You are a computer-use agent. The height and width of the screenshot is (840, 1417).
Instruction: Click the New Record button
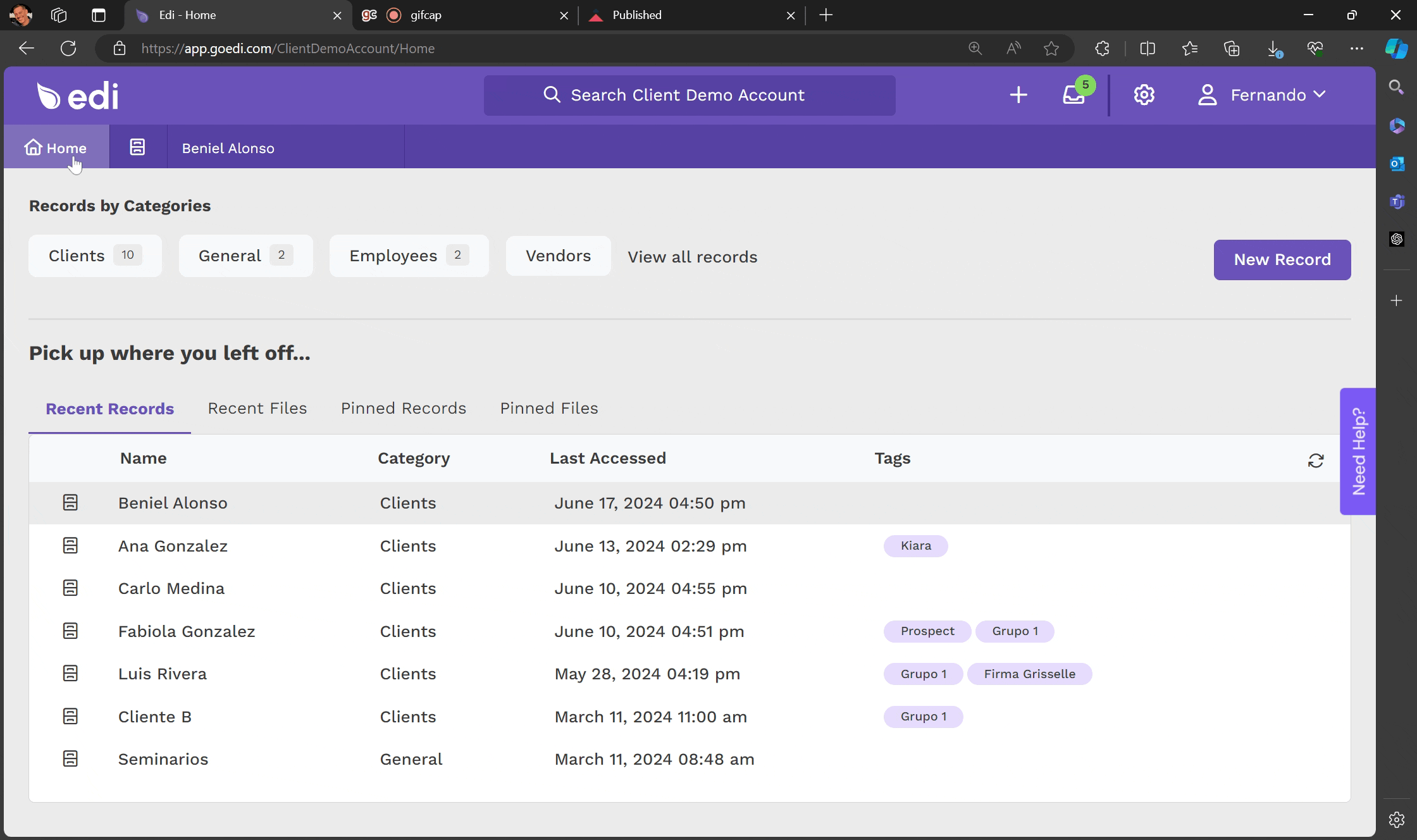(x=1282, y=259)
